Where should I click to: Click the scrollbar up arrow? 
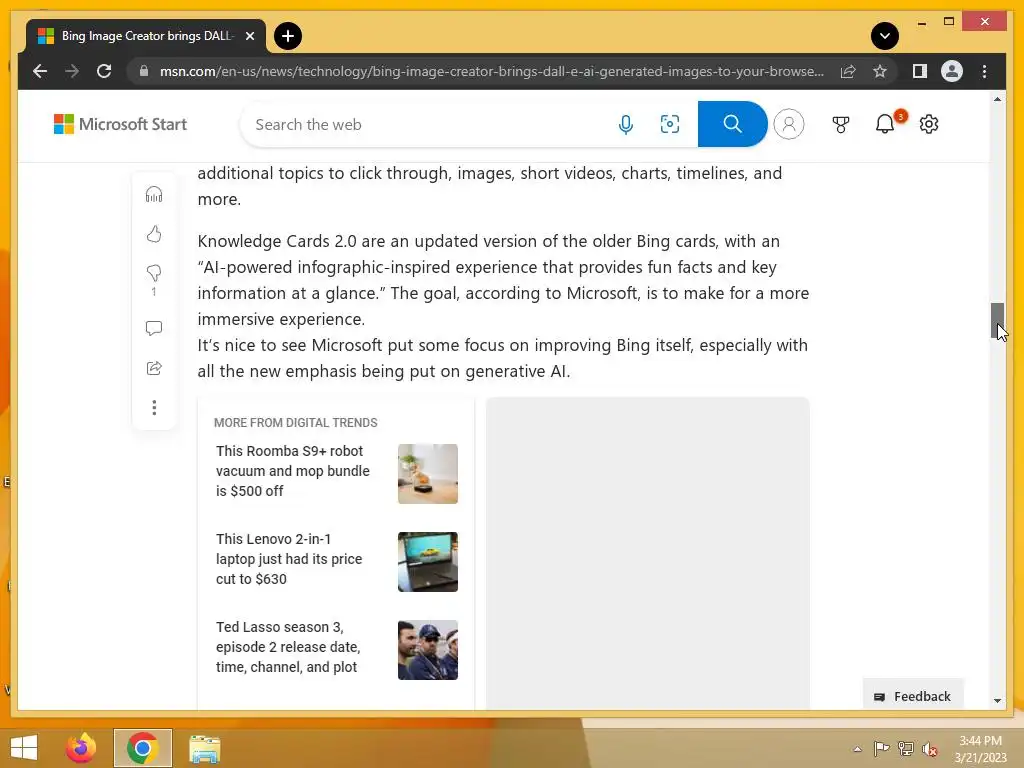(x=997, y=99)
